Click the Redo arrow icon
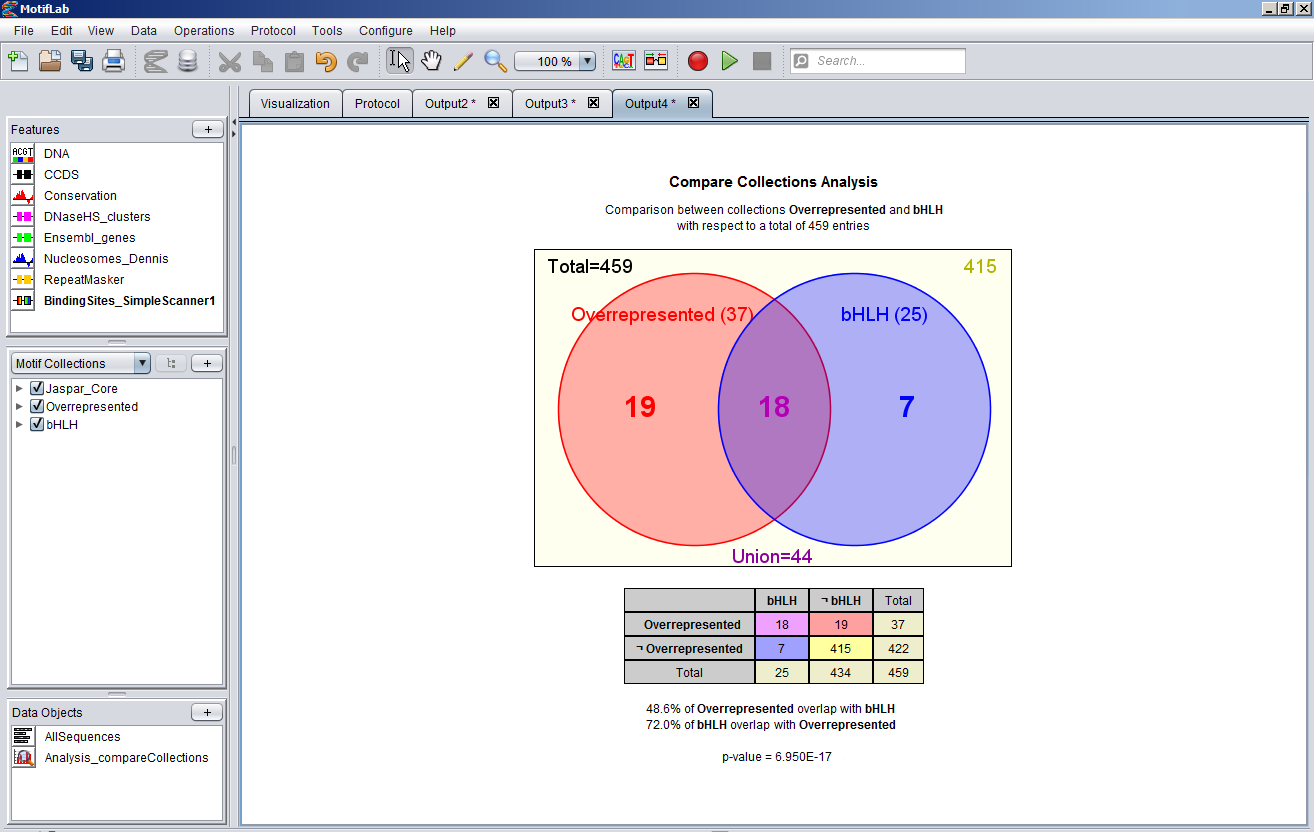 point(358,61)
